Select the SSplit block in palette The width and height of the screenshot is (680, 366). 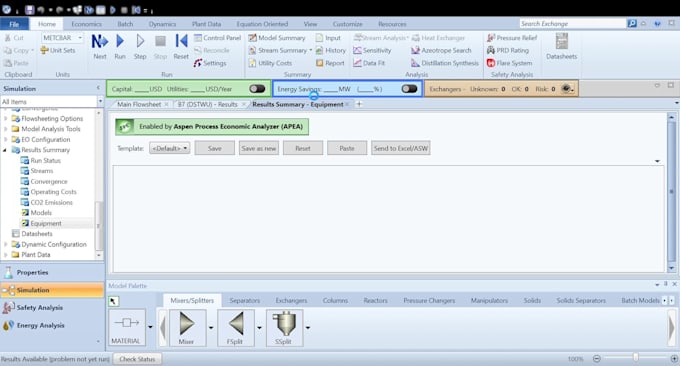pos(284,327)
